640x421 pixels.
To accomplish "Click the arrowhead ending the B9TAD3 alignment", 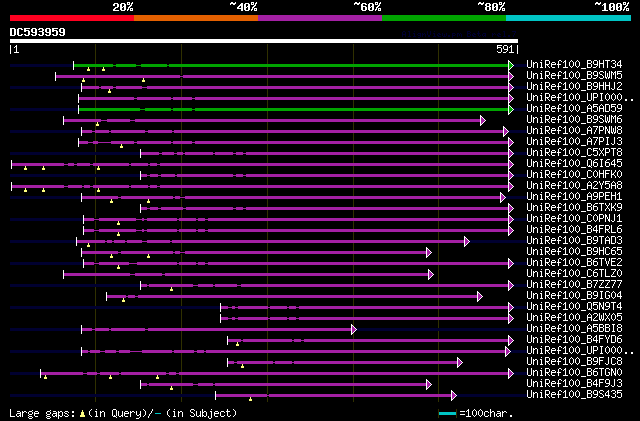I will 467,241.
